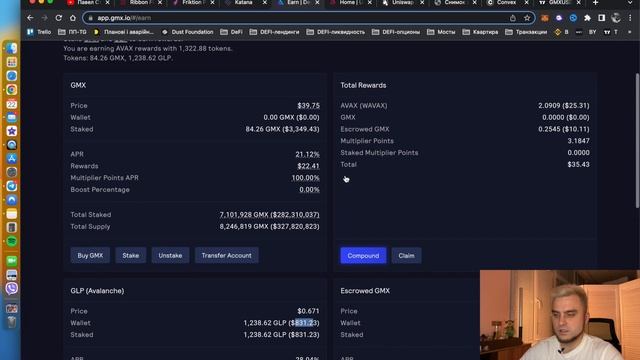Image resolution: width=640 pixels, height=360 pixels.
Task: Bookmark this page with the star
Action: tap(527, 18)
